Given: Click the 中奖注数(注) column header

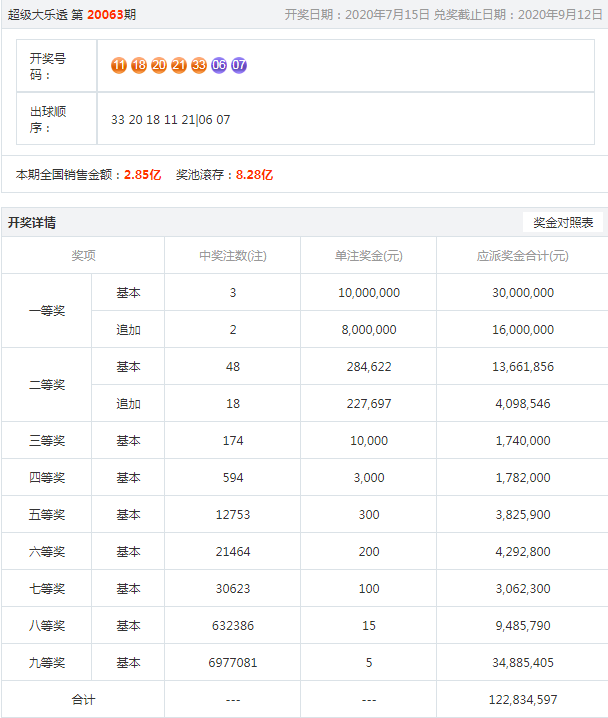Looking at the screenshot, I should click(x=232, y=256).
